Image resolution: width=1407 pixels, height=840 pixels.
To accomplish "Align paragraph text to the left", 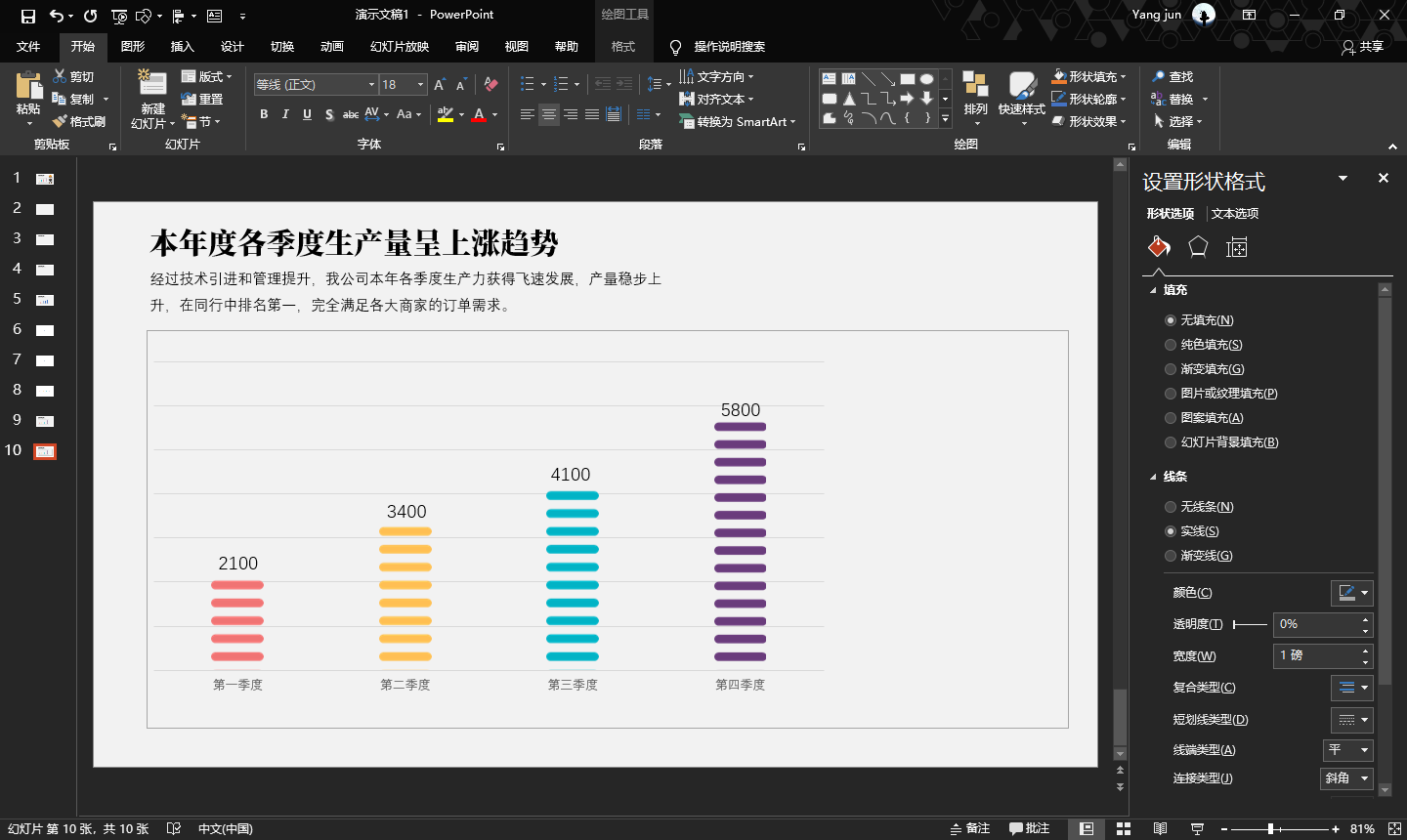I will (528, 114).
